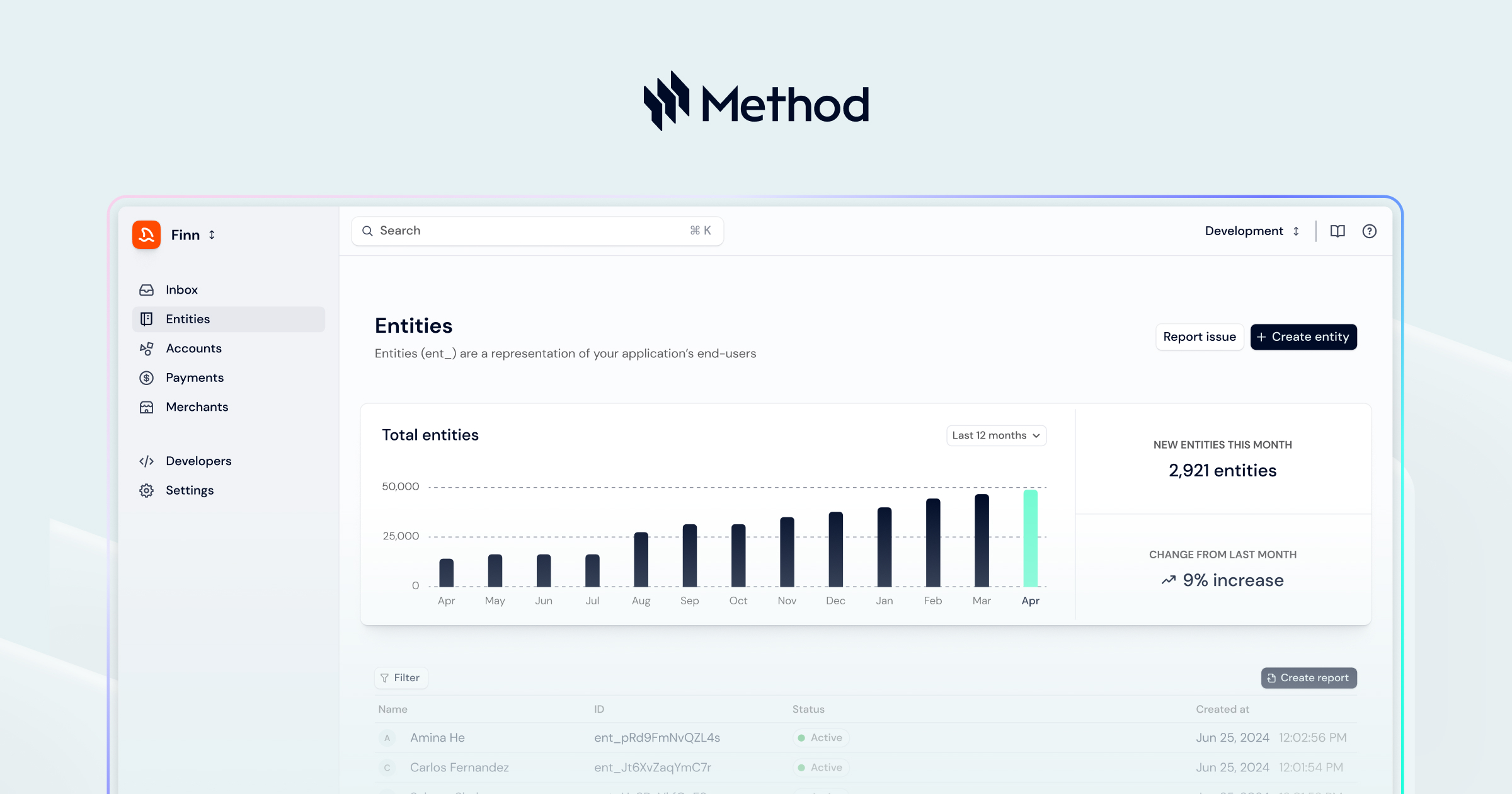The image size is (1512, 794).
Task: Click the Payments dollar icon
Action: [x=146, y=377]
